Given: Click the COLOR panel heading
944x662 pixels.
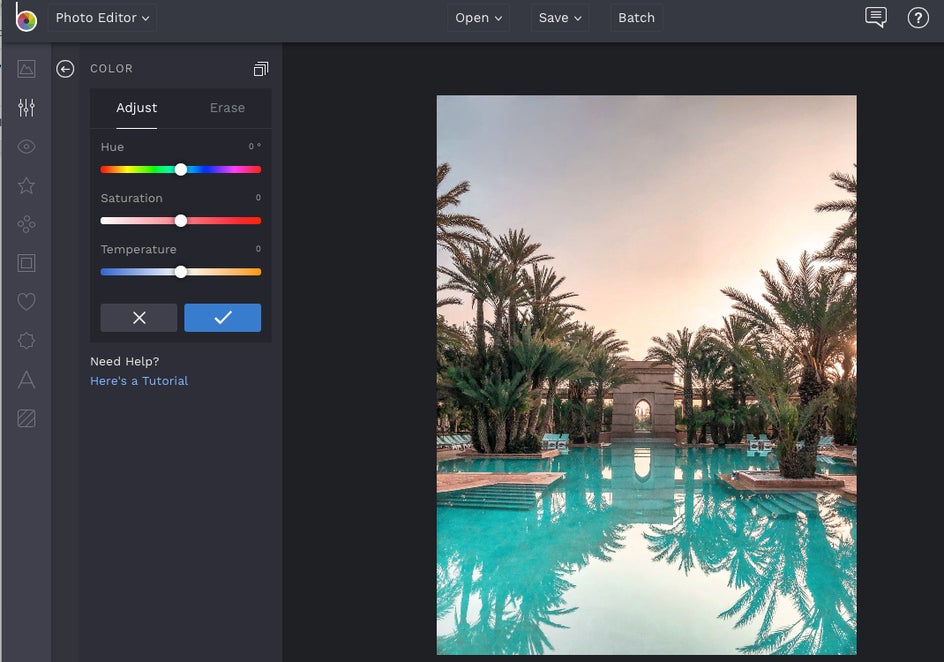Looking at the screenshot, I should tap(111, 69).
